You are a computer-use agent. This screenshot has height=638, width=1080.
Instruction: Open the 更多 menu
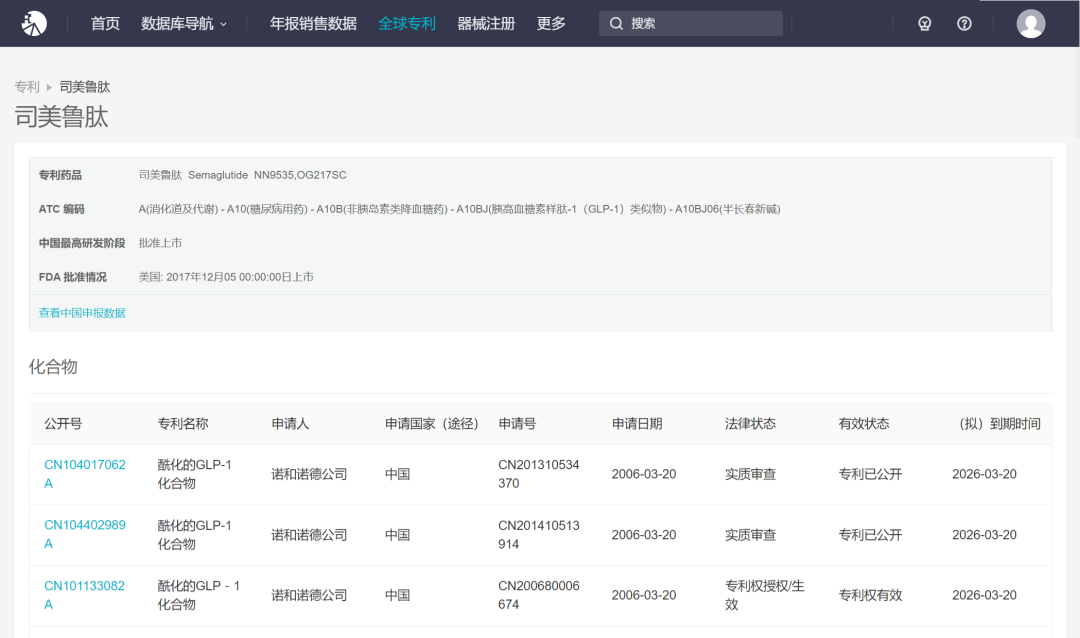[x=551, y=23]
